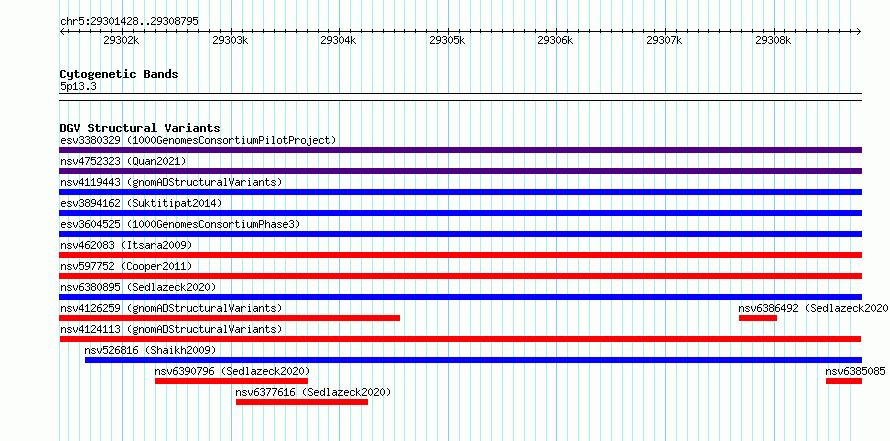Select the 5p13.3 band label
This screenshot has width=890, height=441.
tap(78, 86)
